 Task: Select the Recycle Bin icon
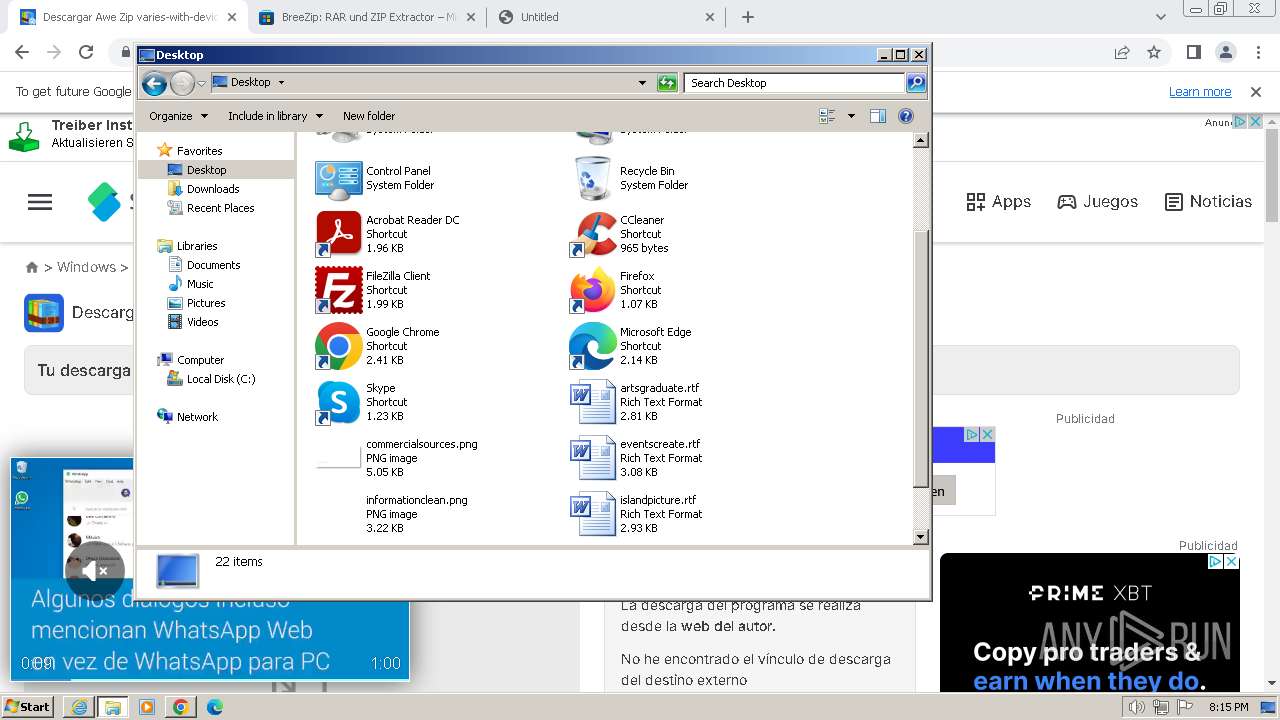point(593,179)
